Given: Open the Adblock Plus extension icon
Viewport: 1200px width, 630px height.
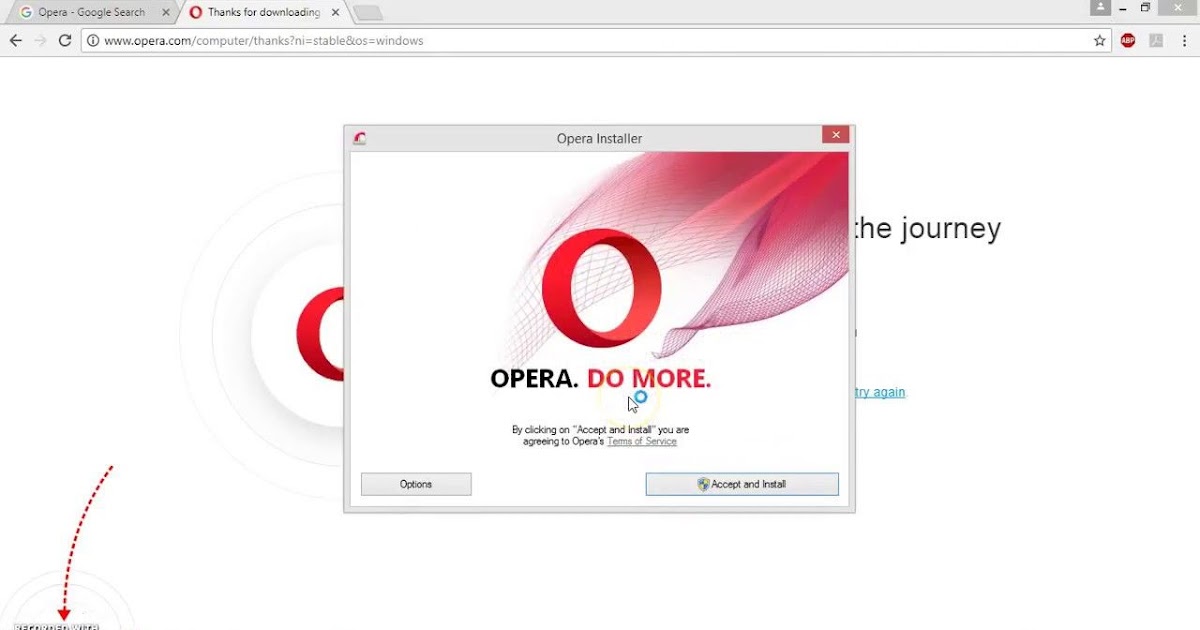Looking at the screenshot, I should (x=1128, y=41).
